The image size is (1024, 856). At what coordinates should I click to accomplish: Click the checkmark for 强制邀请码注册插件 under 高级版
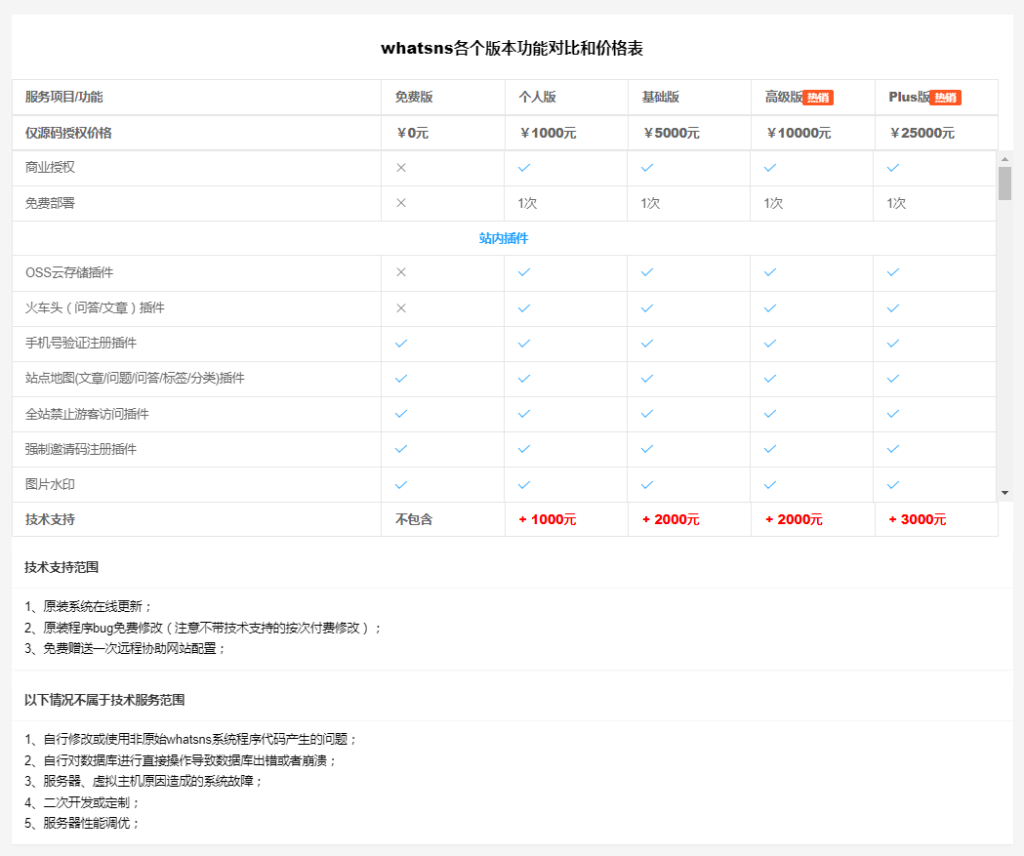770,449
